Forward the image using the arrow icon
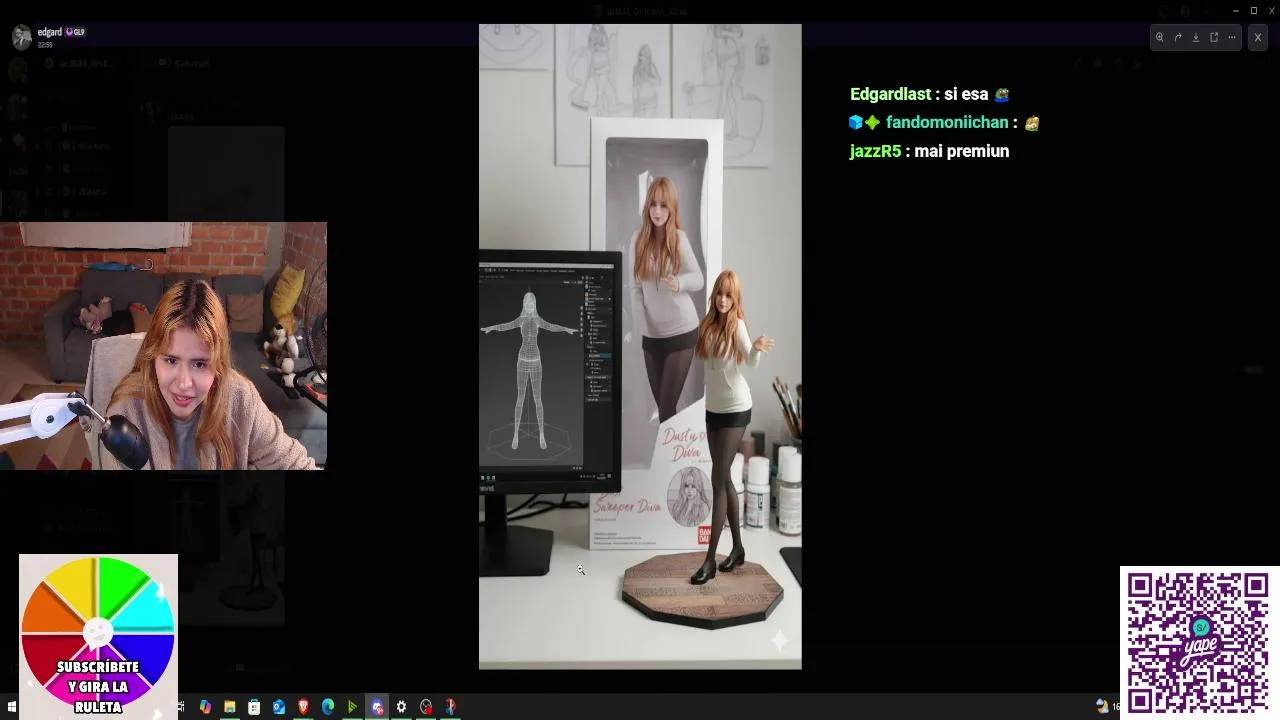The width and height of the screenshot is (1280, 720). pyautogui.click(x=1178, y=38)
